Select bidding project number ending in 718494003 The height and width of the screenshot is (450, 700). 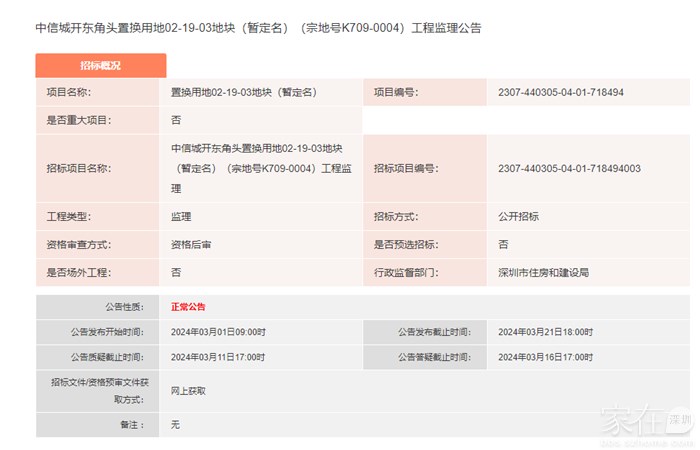[x=568, y=168]
